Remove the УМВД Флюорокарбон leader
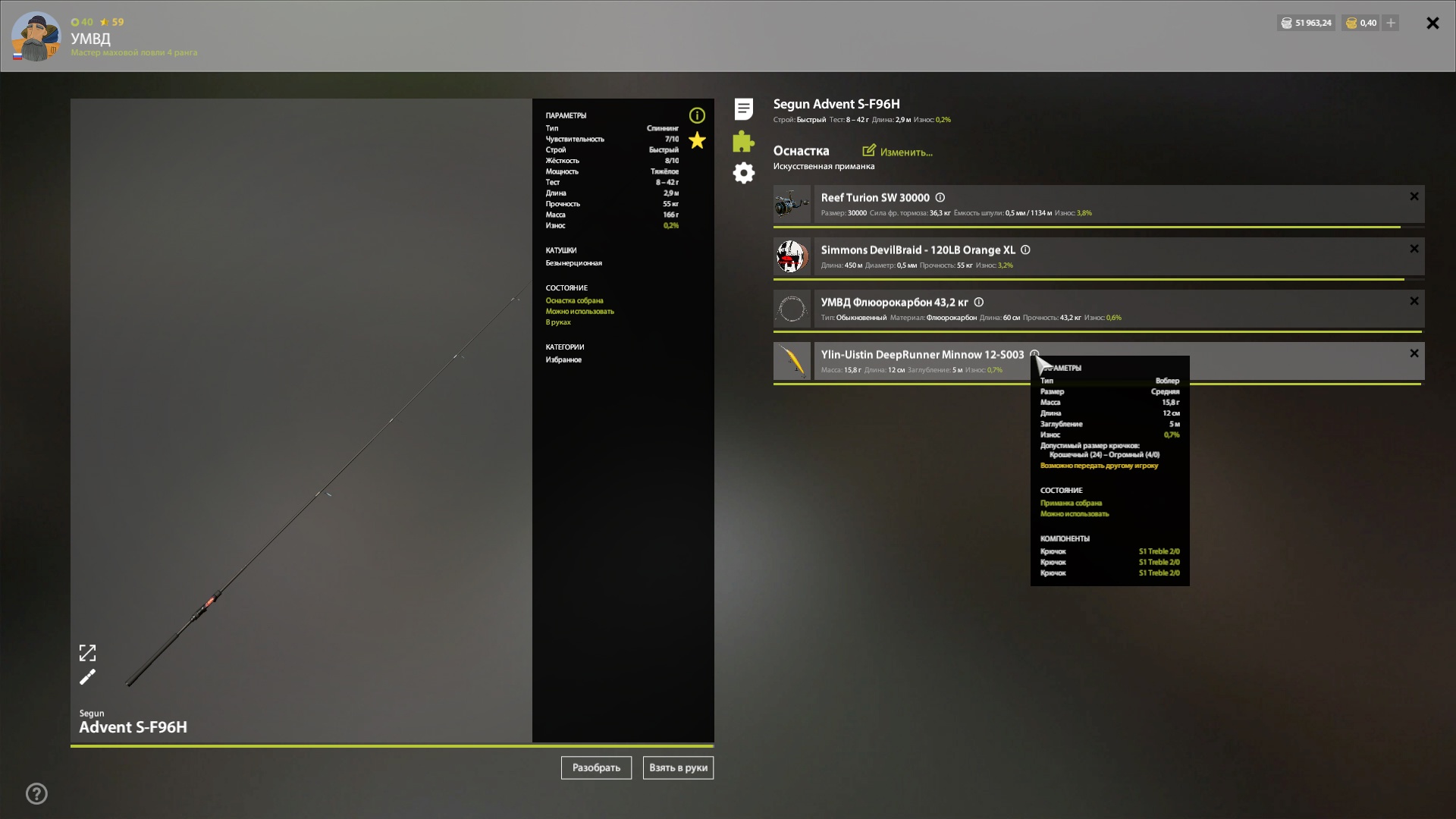Image resolution: width=1456 pixels, height=819 pixels. click(1414, 301)
